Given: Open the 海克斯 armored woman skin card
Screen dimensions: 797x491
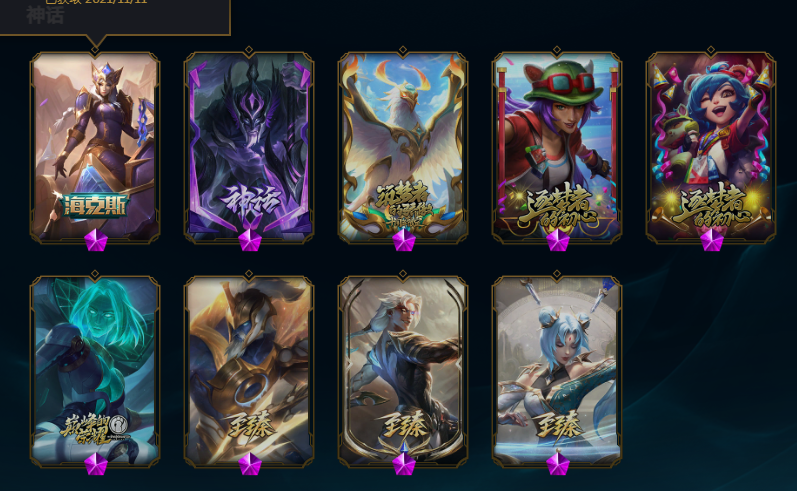Looking at the screenshot, I should 95,147.
